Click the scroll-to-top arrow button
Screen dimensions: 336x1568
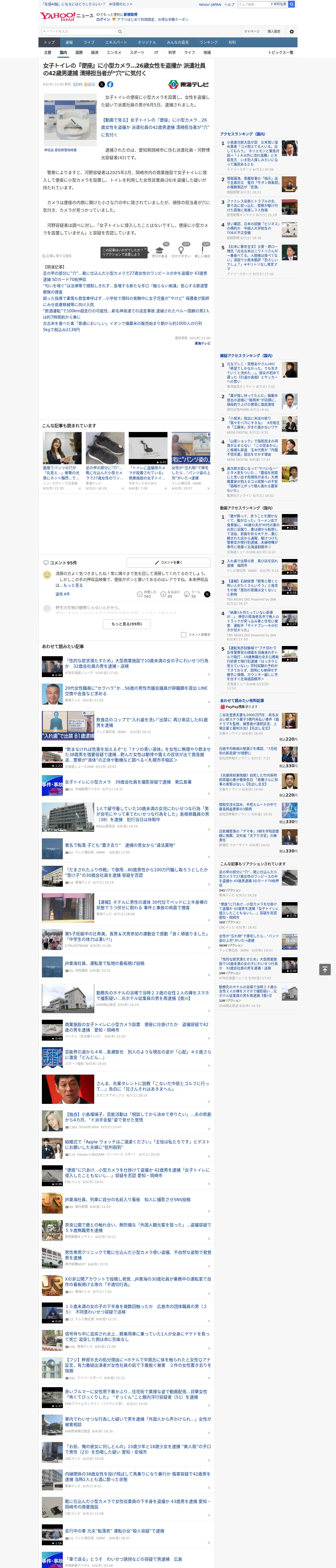point(325,970)
